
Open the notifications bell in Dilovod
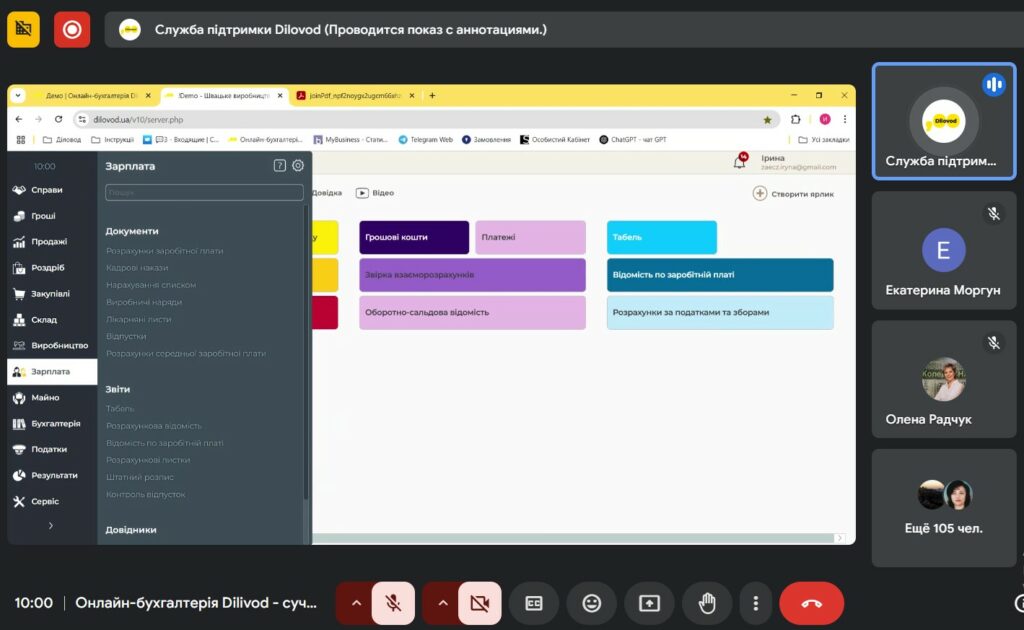(740, 161)
